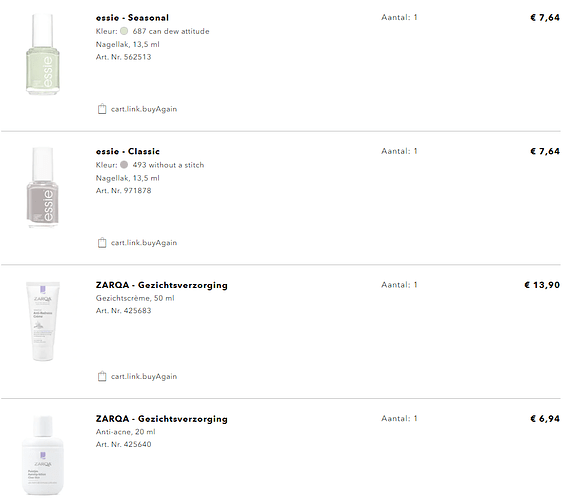Image resolution: width=584 pixels, height=500 pixels.
Task: Open the green essie nail polish image
Action: pos(42,54)
